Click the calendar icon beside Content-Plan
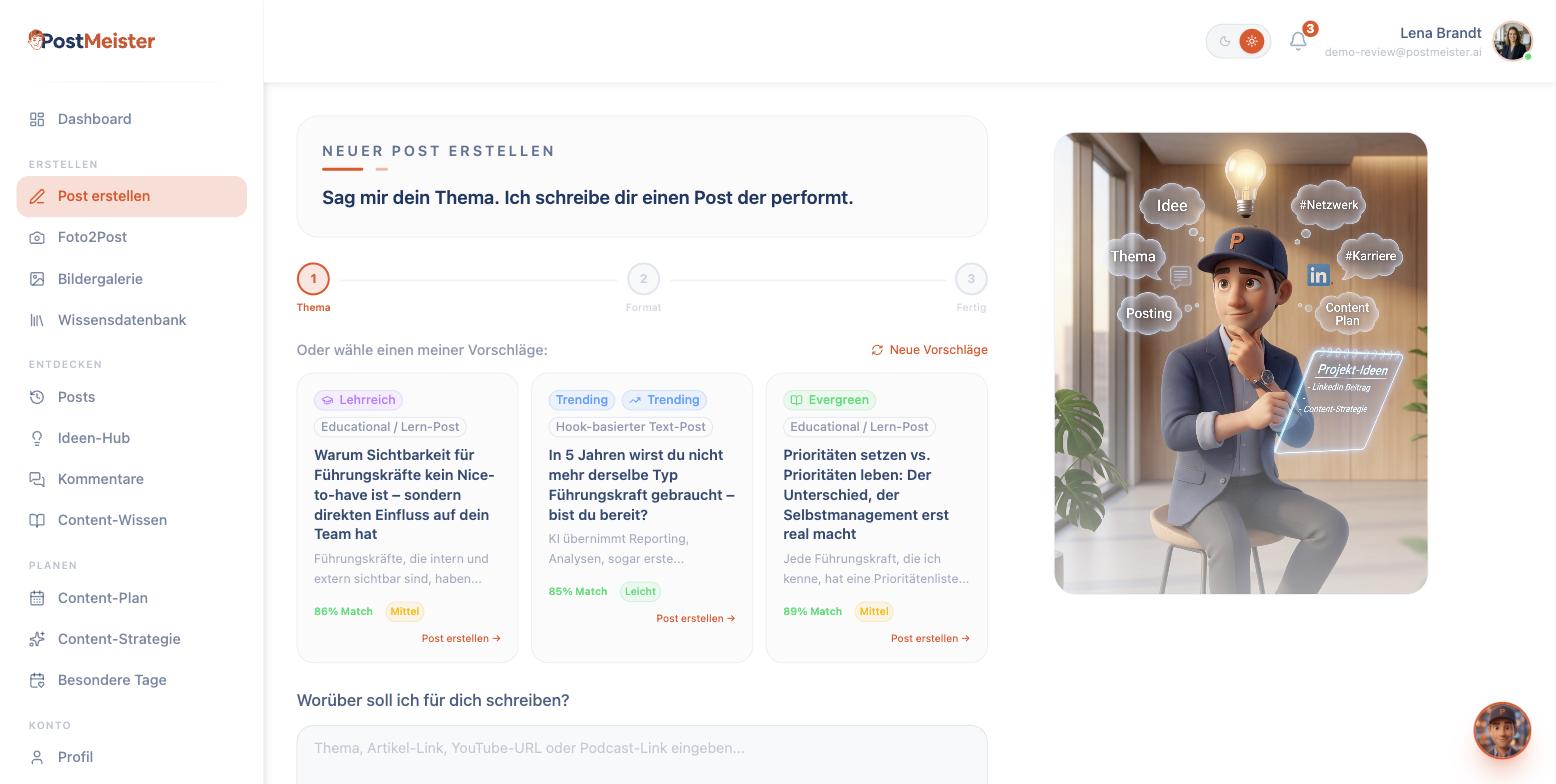The height and width of the screenshot is (784, 1556). click(37, 598)
